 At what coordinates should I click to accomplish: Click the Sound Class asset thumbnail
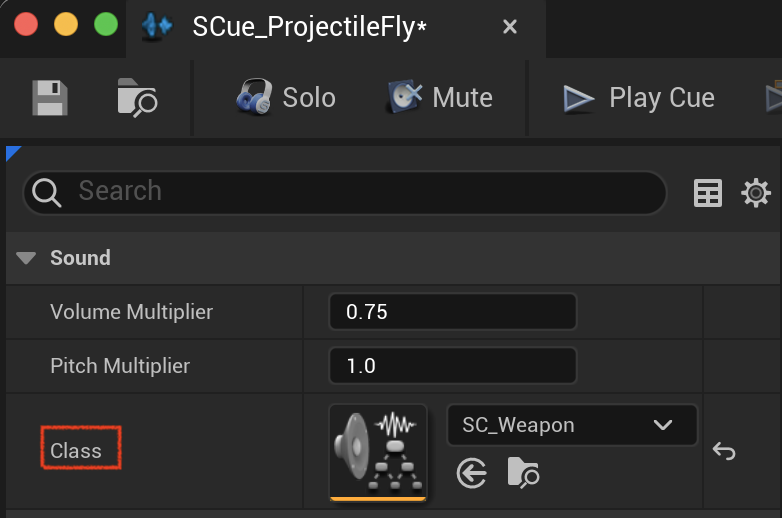[378, 451]
